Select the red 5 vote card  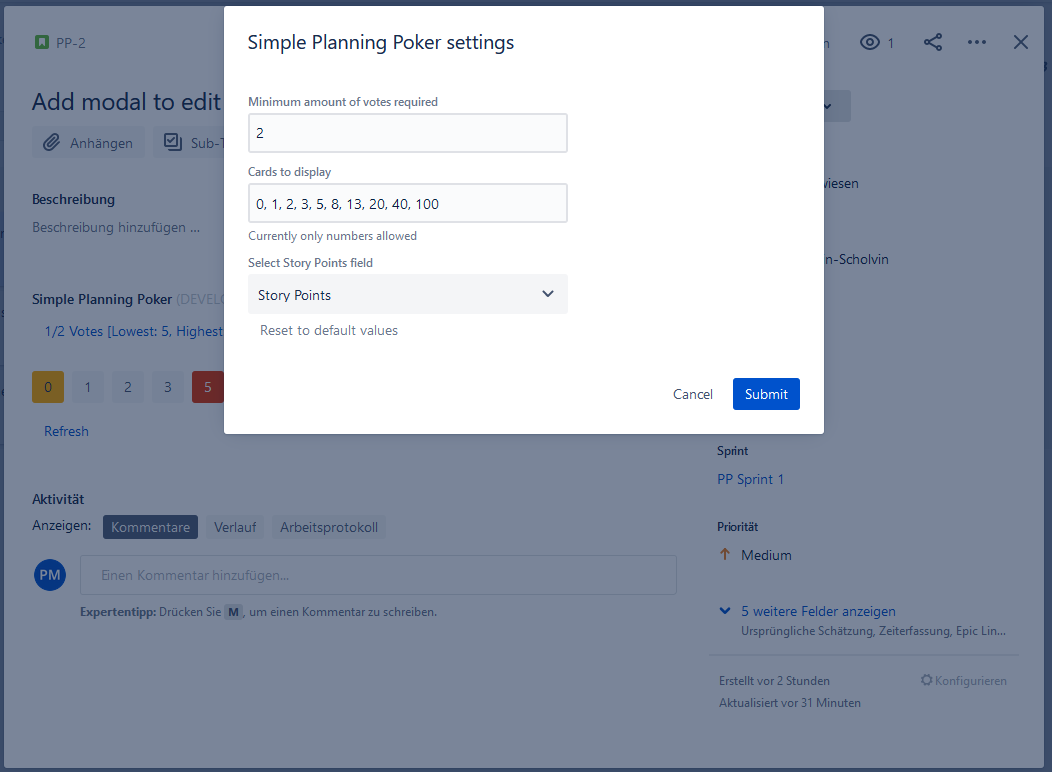[x=208, y=387]
